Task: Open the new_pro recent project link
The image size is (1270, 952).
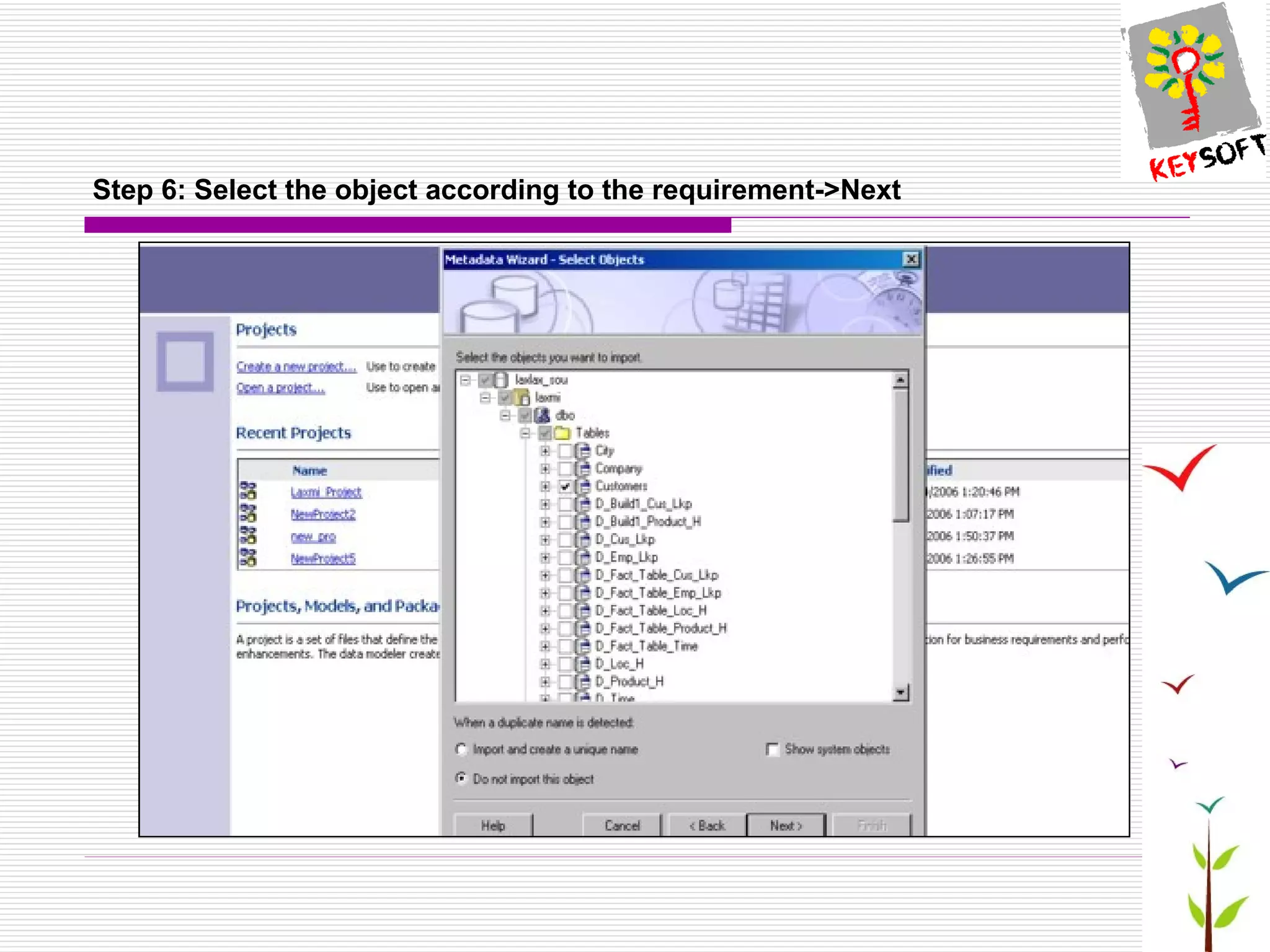Action: (313, 537)
